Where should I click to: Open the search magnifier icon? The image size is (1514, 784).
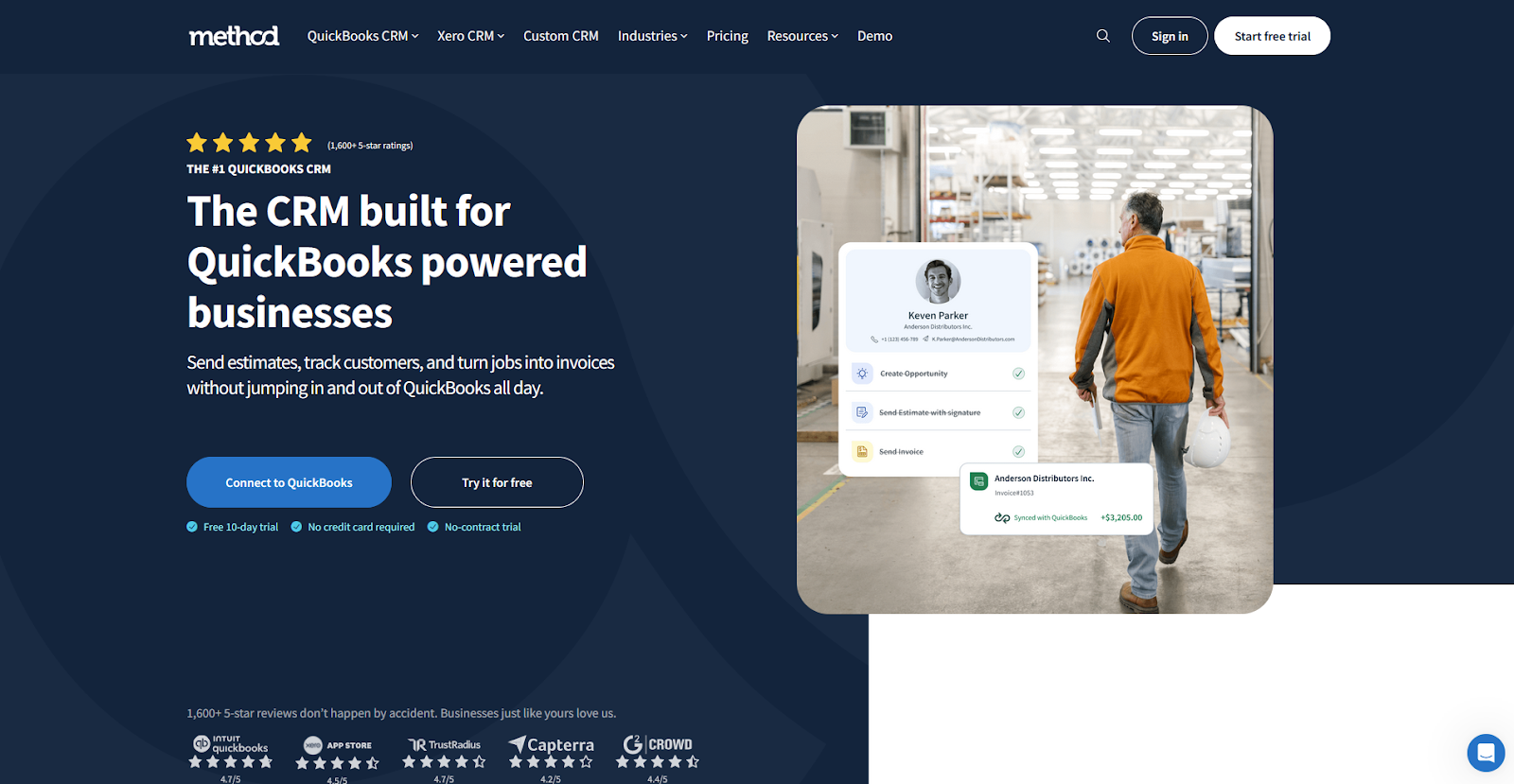[1103, 36]
